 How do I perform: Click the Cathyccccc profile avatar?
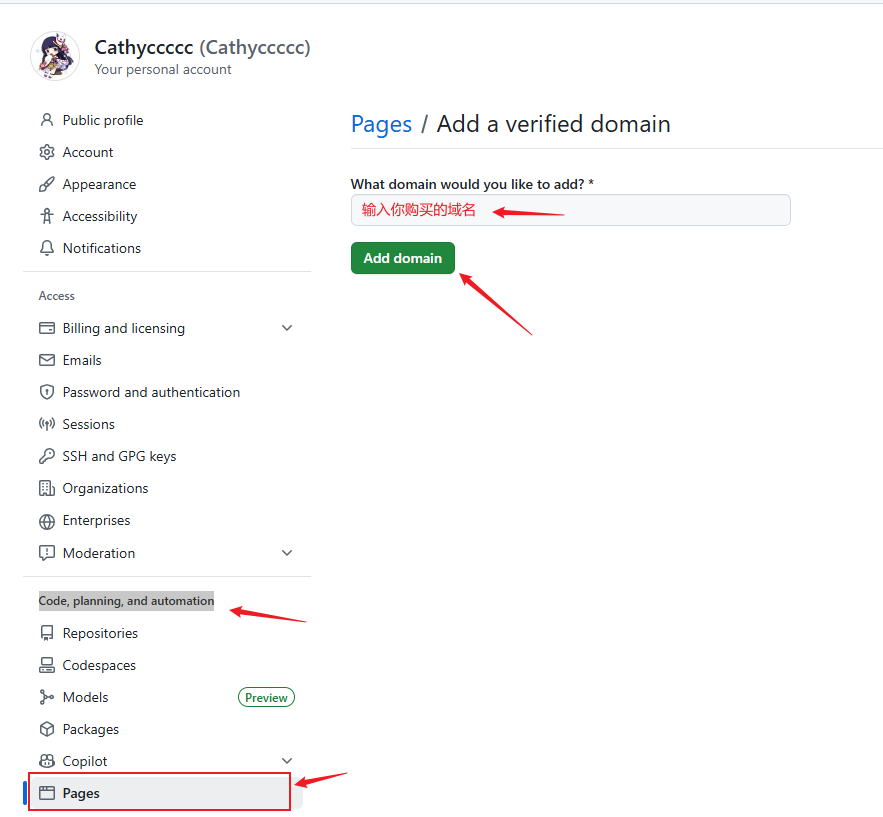(x=55, y=56)
